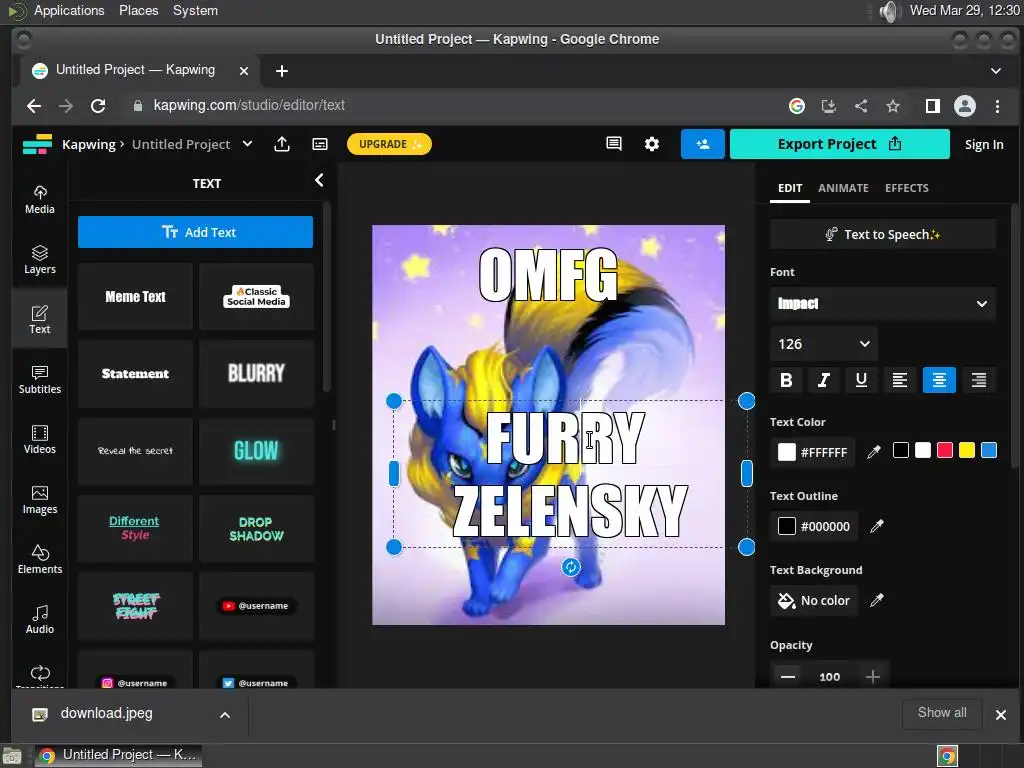Select the Meme Text style preset

click(135, 296)
